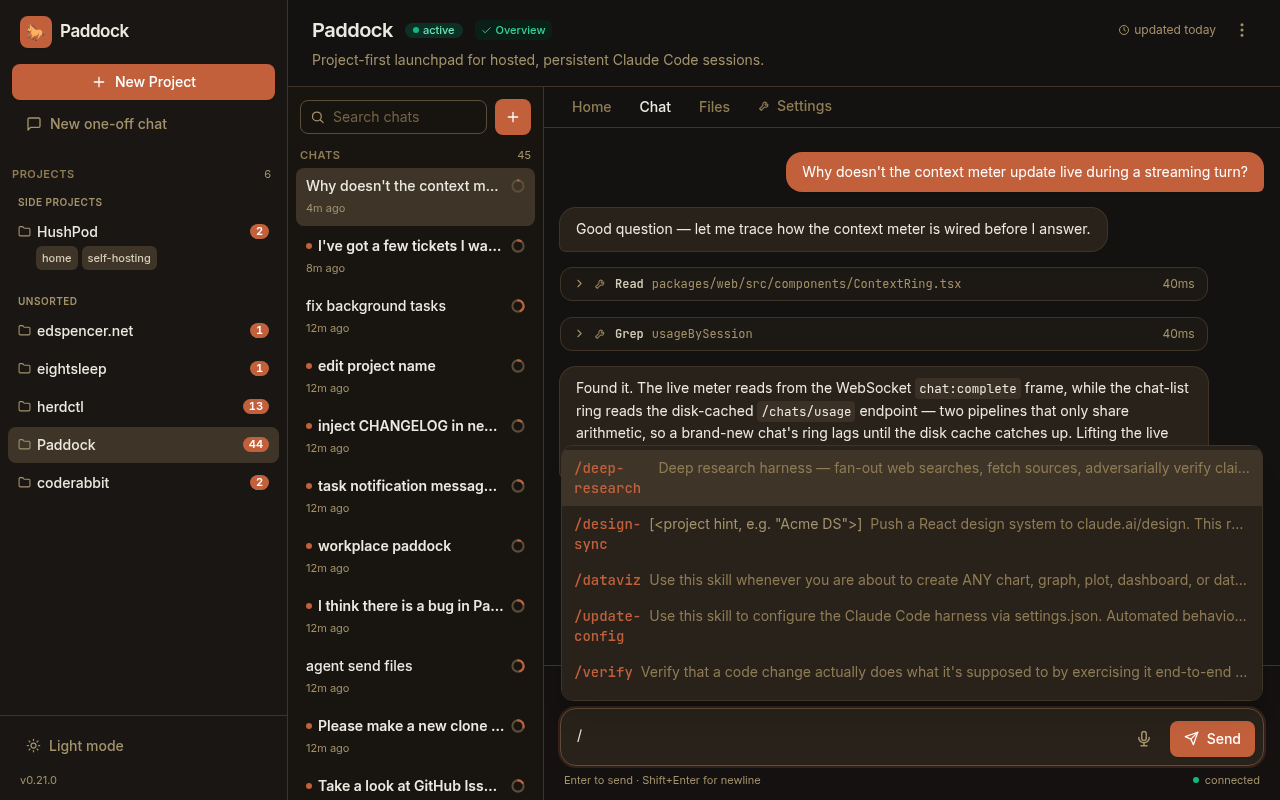
Task: Click the context ring on 'agent send files'
Action: (518, 666)
